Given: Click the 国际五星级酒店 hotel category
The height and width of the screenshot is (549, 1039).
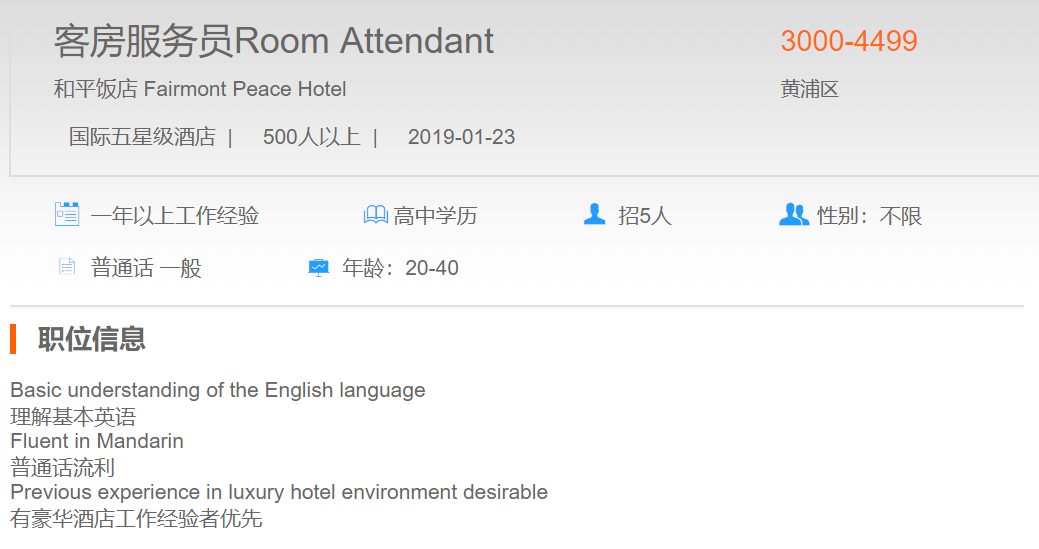Looking at the screenshot, I should (x=142, y=137).
